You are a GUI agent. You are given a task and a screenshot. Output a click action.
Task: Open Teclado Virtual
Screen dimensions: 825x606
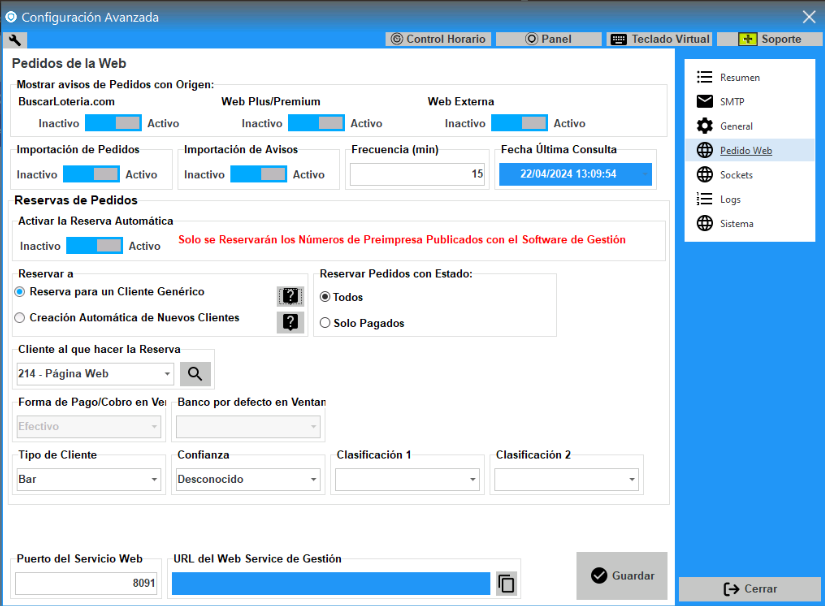pos(659,39)
